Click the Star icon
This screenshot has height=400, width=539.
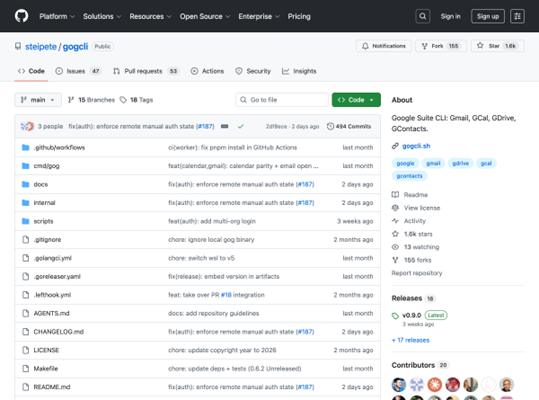coord(480,46)
